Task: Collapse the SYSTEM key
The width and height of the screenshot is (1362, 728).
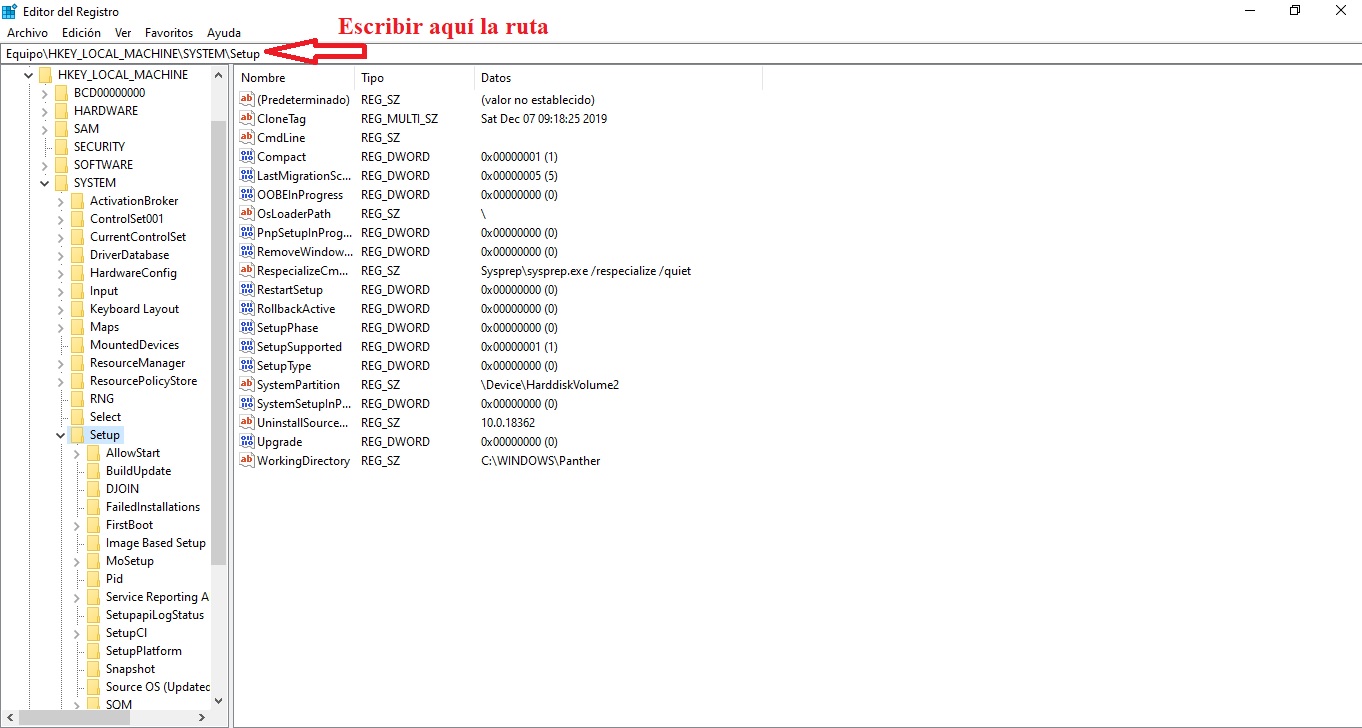Action: click(45, 183)
